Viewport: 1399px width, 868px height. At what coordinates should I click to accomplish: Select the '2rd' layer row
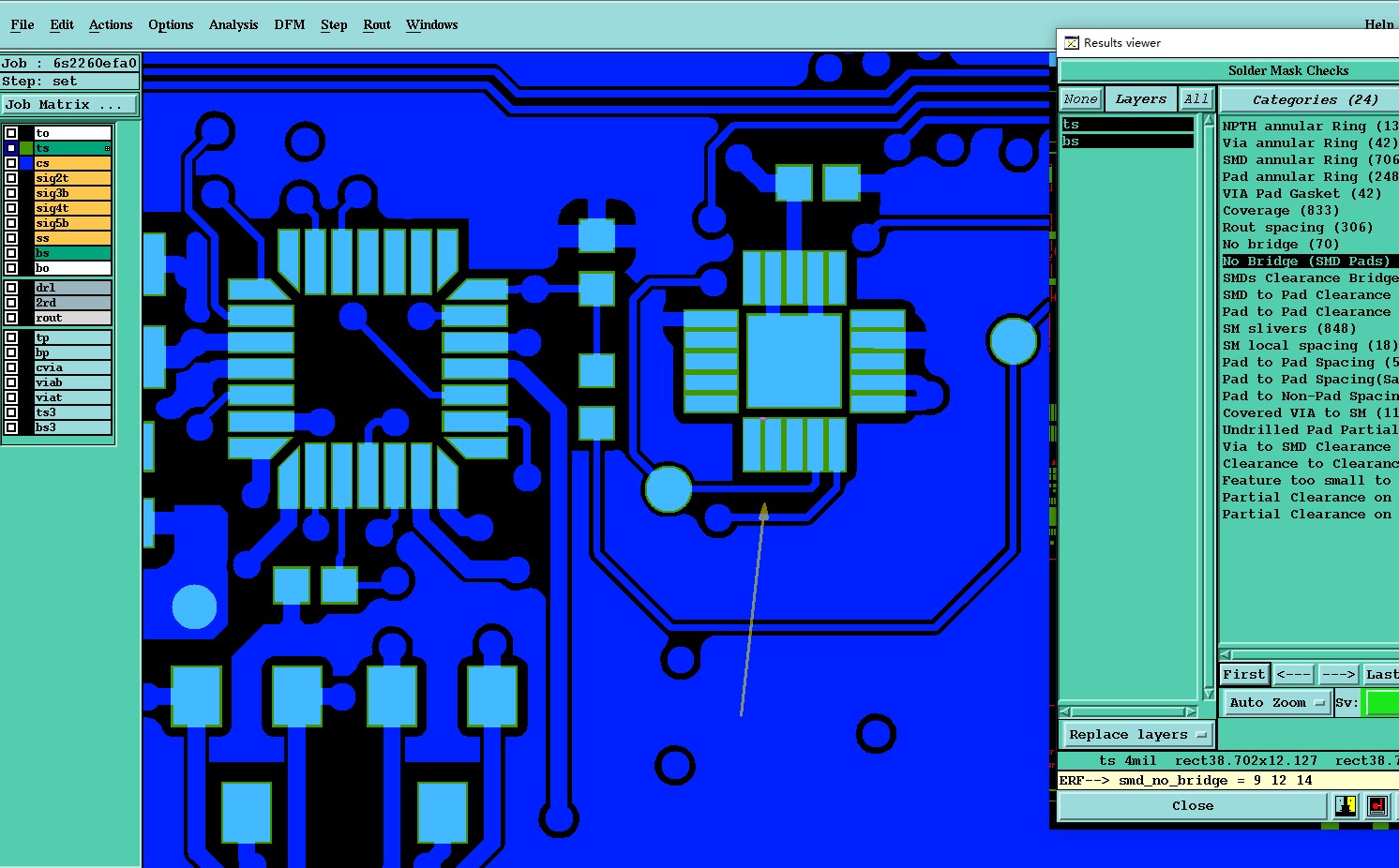(73, 303)
